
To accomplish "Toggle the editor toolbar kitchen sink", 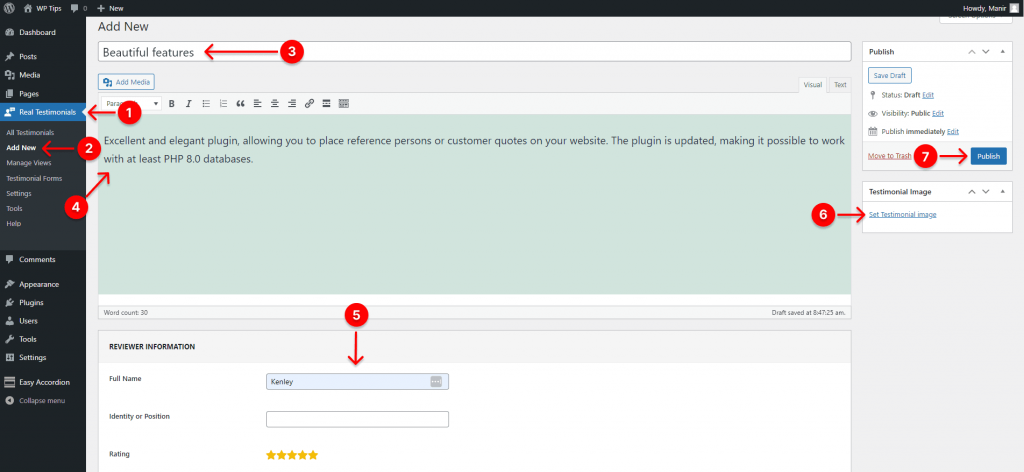I will pos(344,103).
